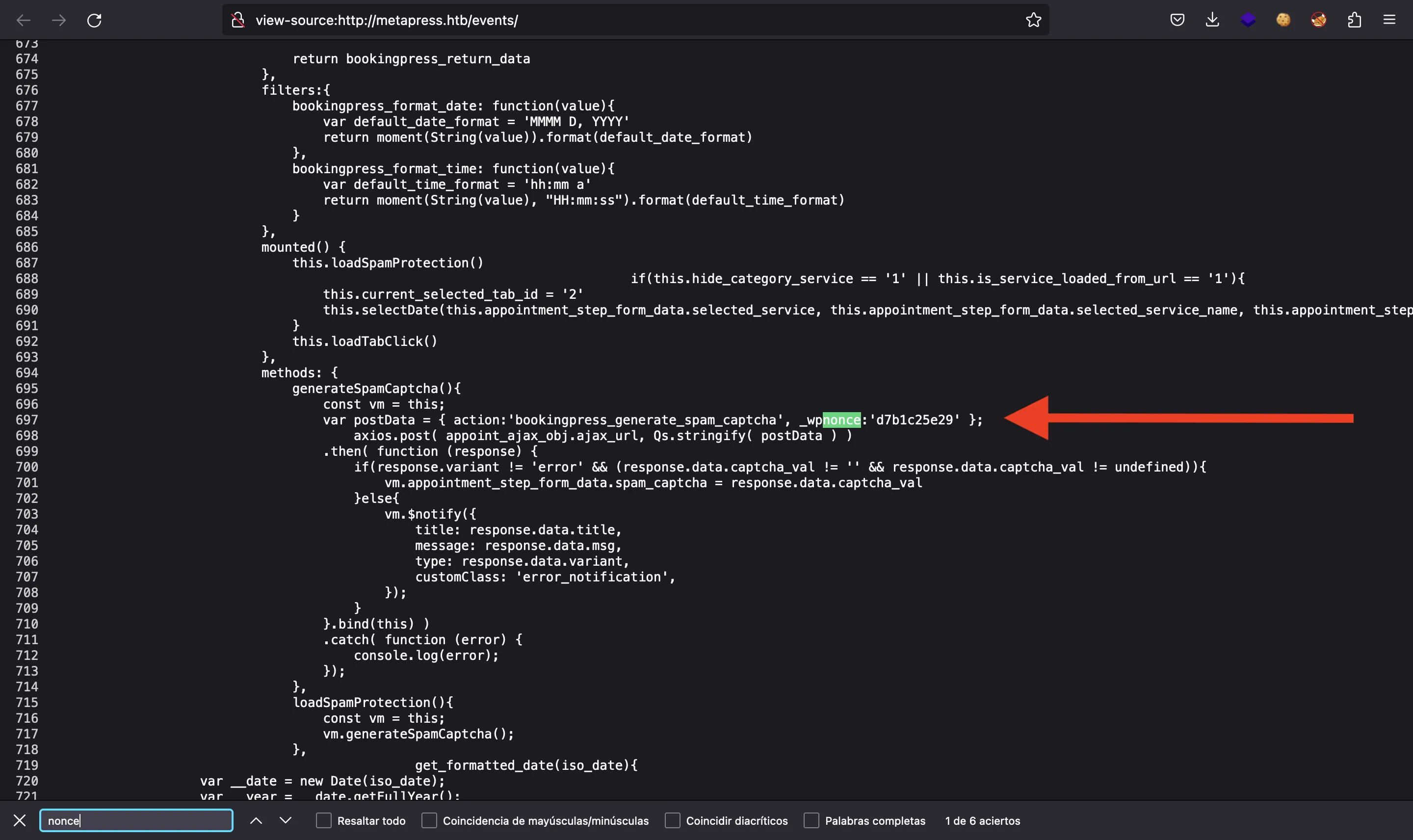Click the address bar URL
The height and width of the screenshot is (840, 1413).
(x=387, y=21)
